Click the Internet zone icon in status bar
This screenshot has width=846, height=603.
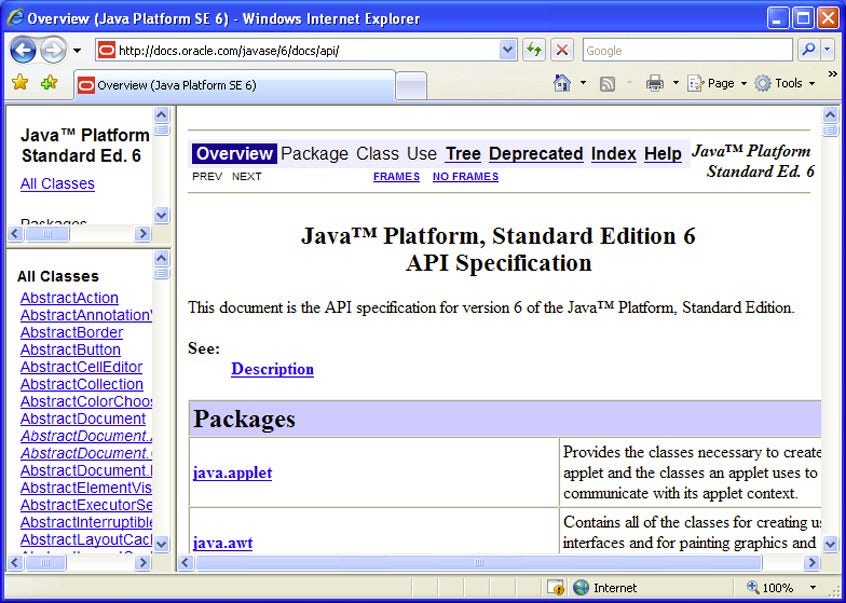point(580,588)
